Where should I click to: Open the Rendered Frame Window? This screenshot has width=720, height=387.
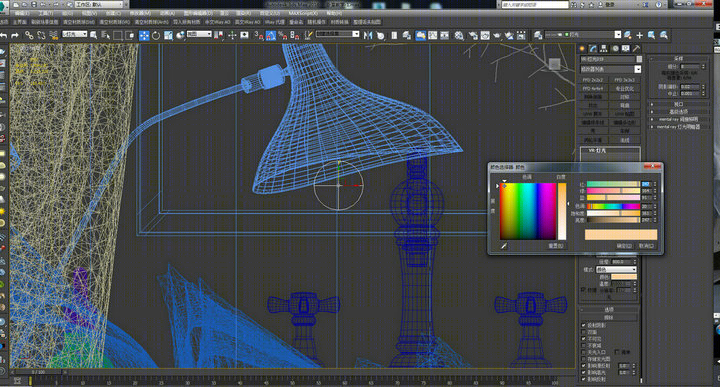click(x=485, y=35)
